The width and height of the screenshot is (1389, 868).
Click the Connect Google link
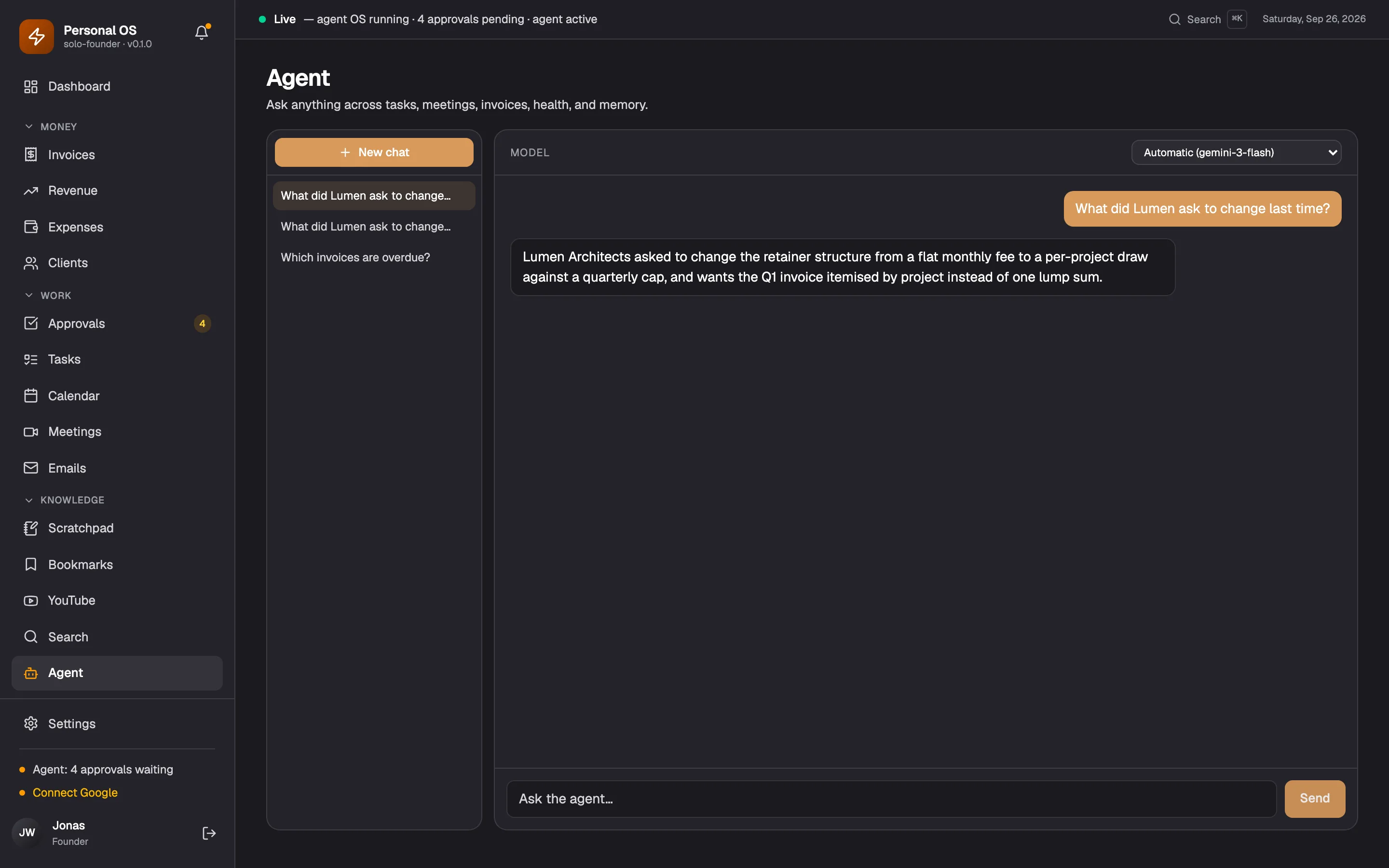click(75, 792)
